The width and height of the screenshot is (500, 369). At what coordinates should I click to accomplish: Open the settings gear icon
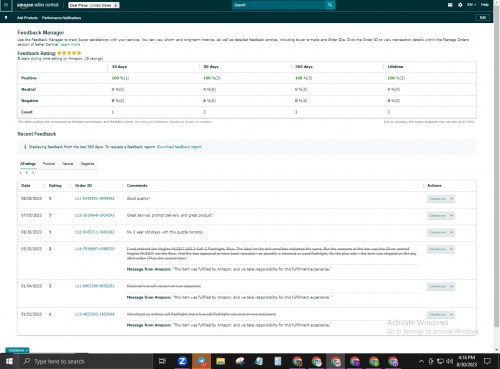point(460,5)
